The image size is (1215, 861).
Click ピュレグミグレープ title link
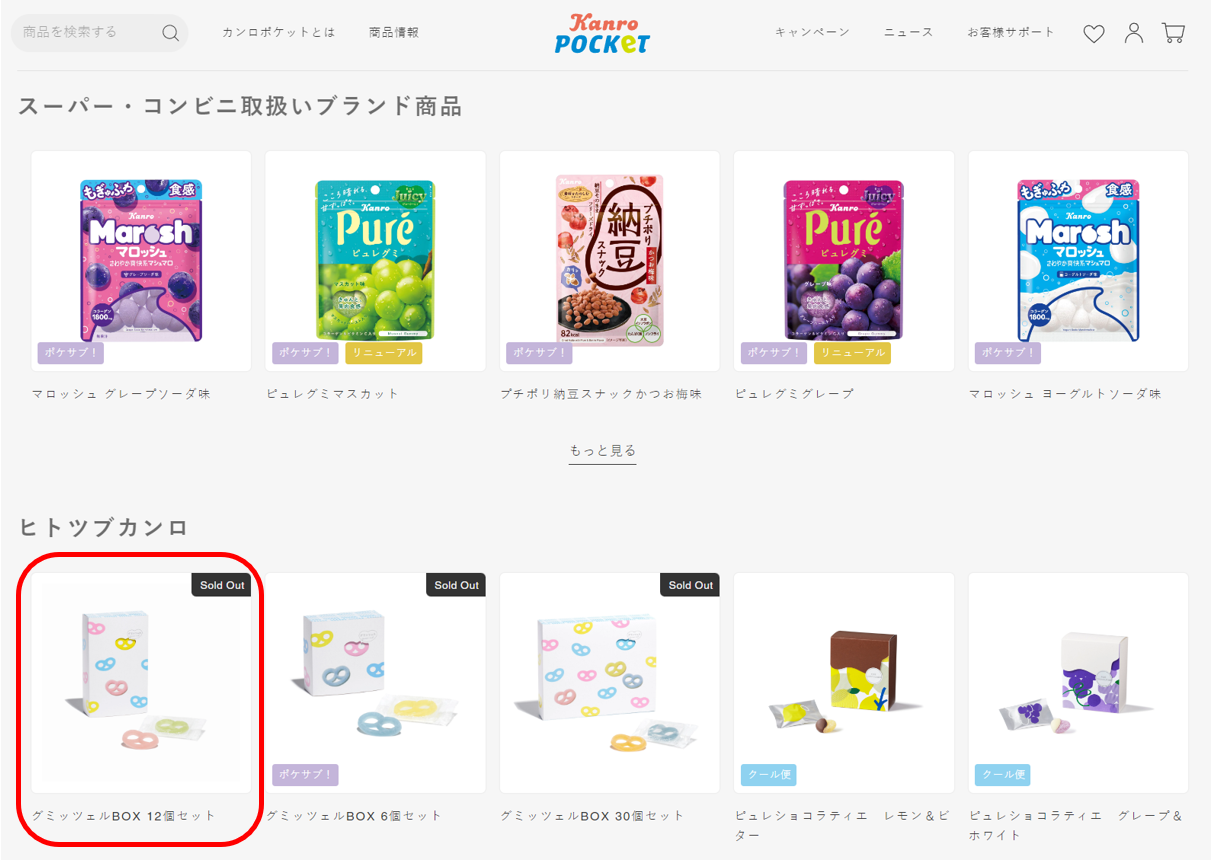click(795, 394)
